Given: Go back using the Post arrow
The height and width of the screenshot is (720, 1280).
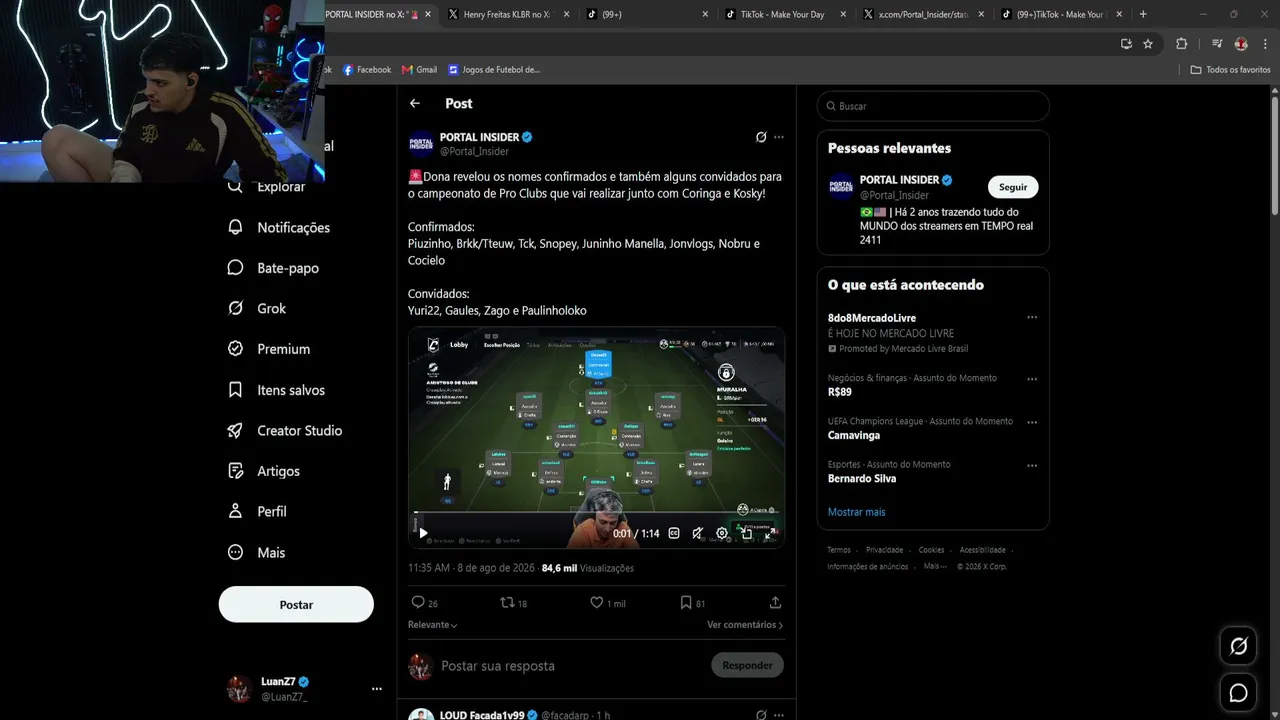Looking at the screenshot, I should click(415, 103).
